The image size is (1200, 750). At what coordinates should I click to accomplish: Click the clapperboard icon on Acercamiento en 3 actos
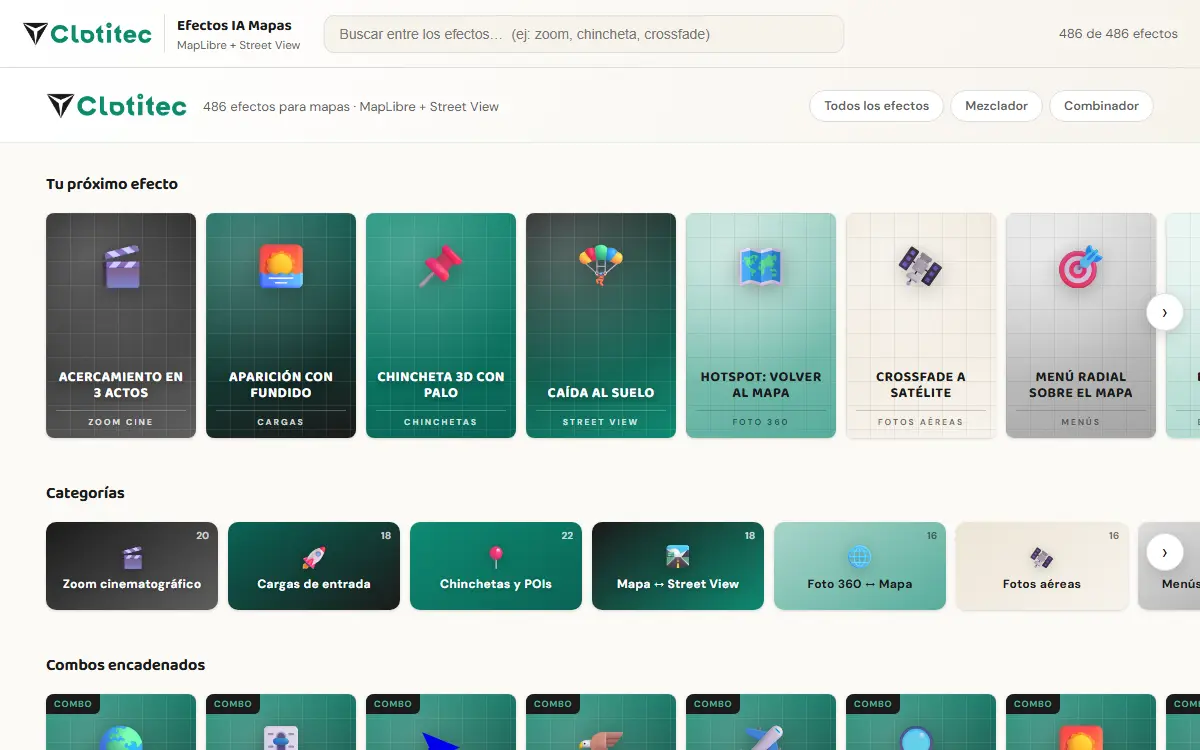(x=121, y=267)
